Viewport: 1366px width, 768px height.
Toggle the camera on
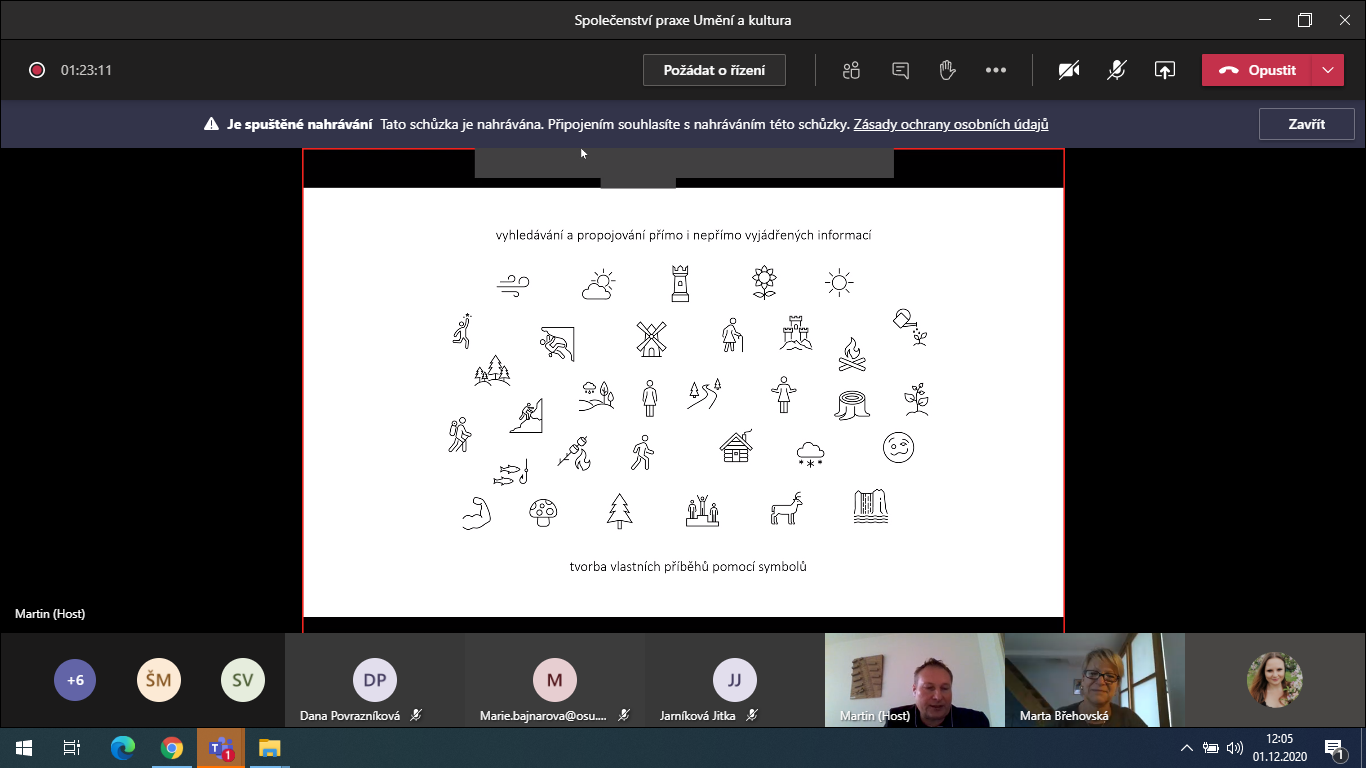click(x=1069, y=70)
